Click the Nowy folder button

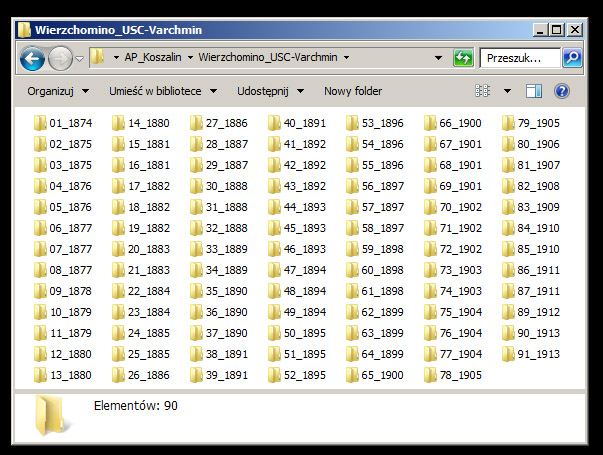353,91
